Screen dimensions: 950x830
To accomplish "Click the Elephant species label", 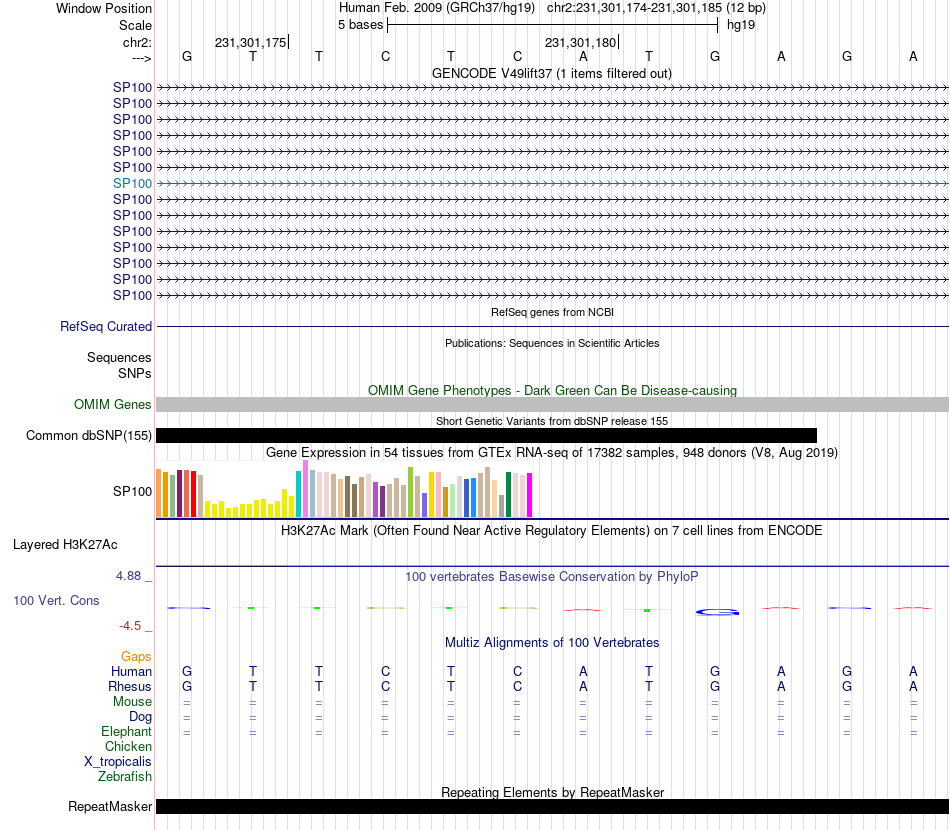I will [x=126, y=731].
